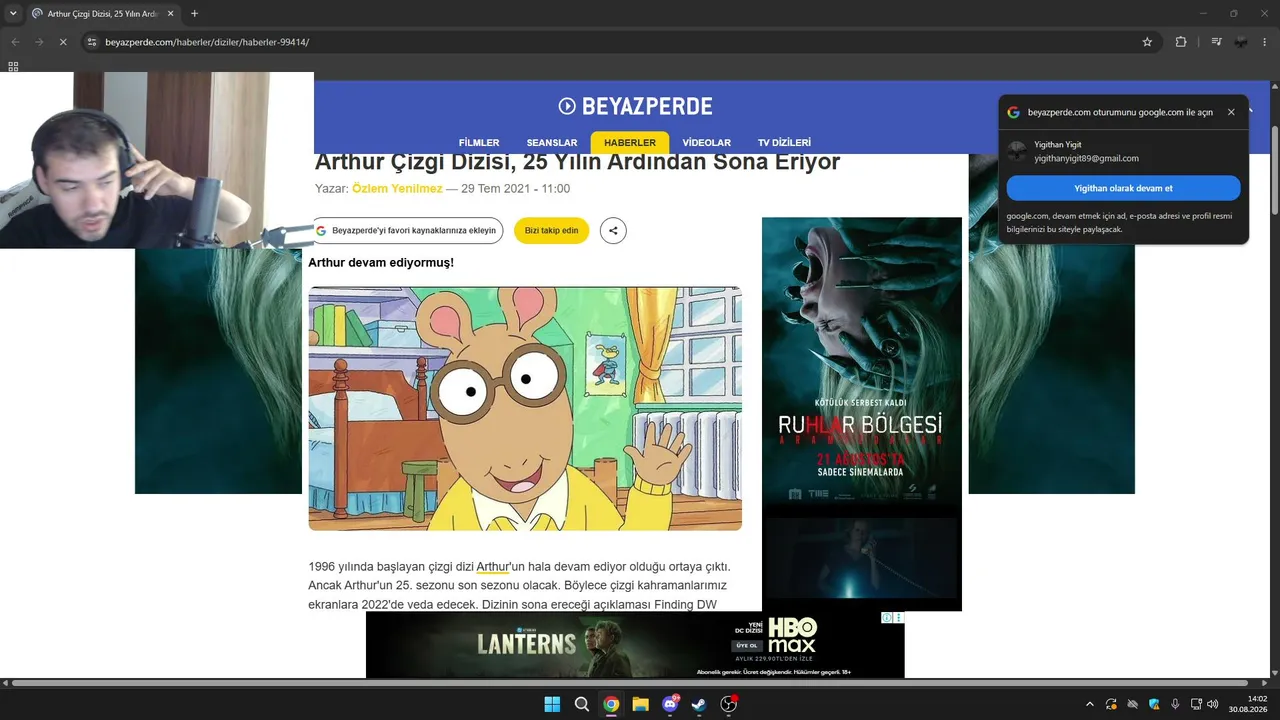This screenshot has width=1280, height=720.
Task: Focus the beyazperde.com address bar
Action: click(620, 42)
